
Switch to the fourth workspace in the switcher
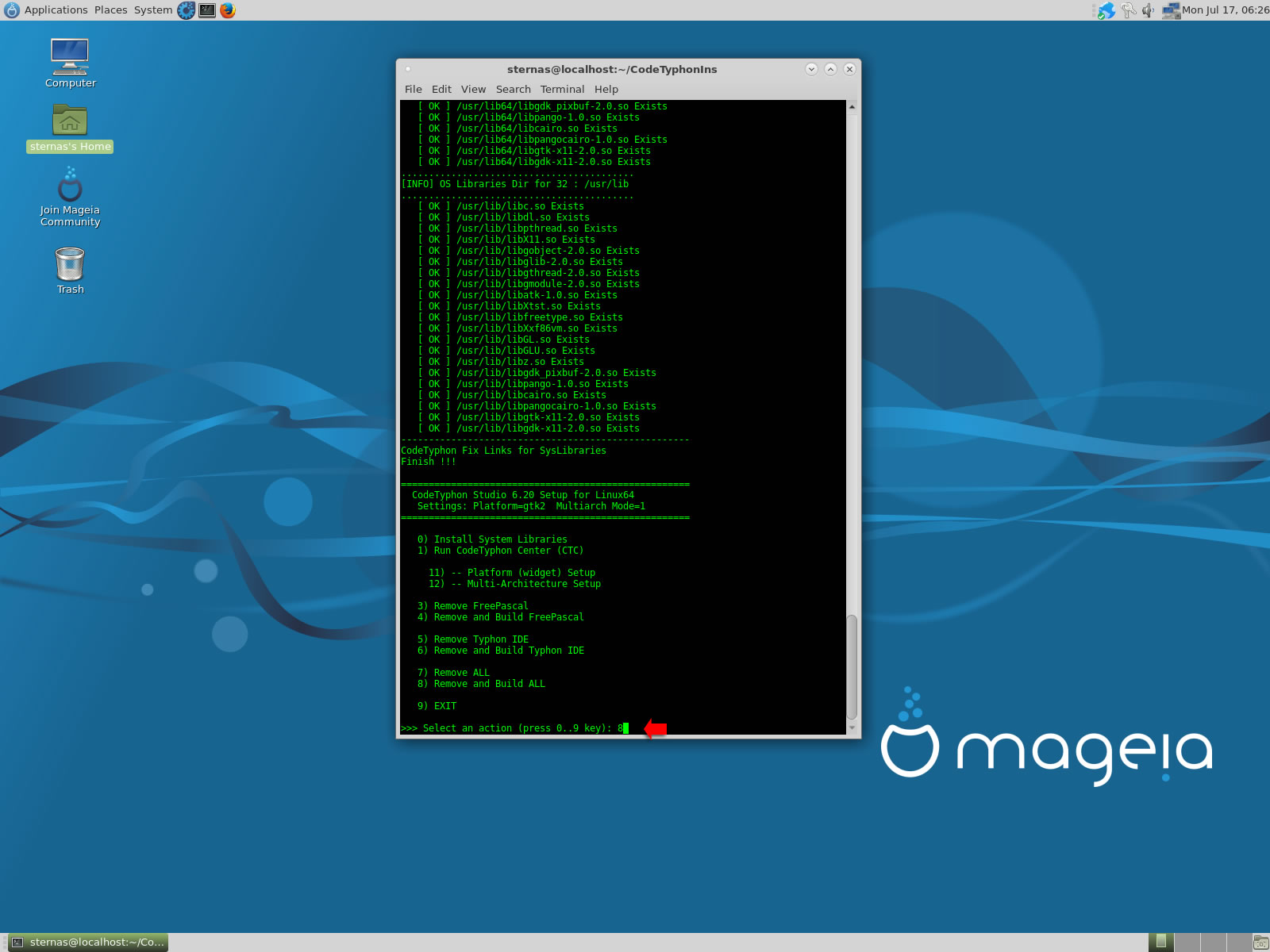1239,942
